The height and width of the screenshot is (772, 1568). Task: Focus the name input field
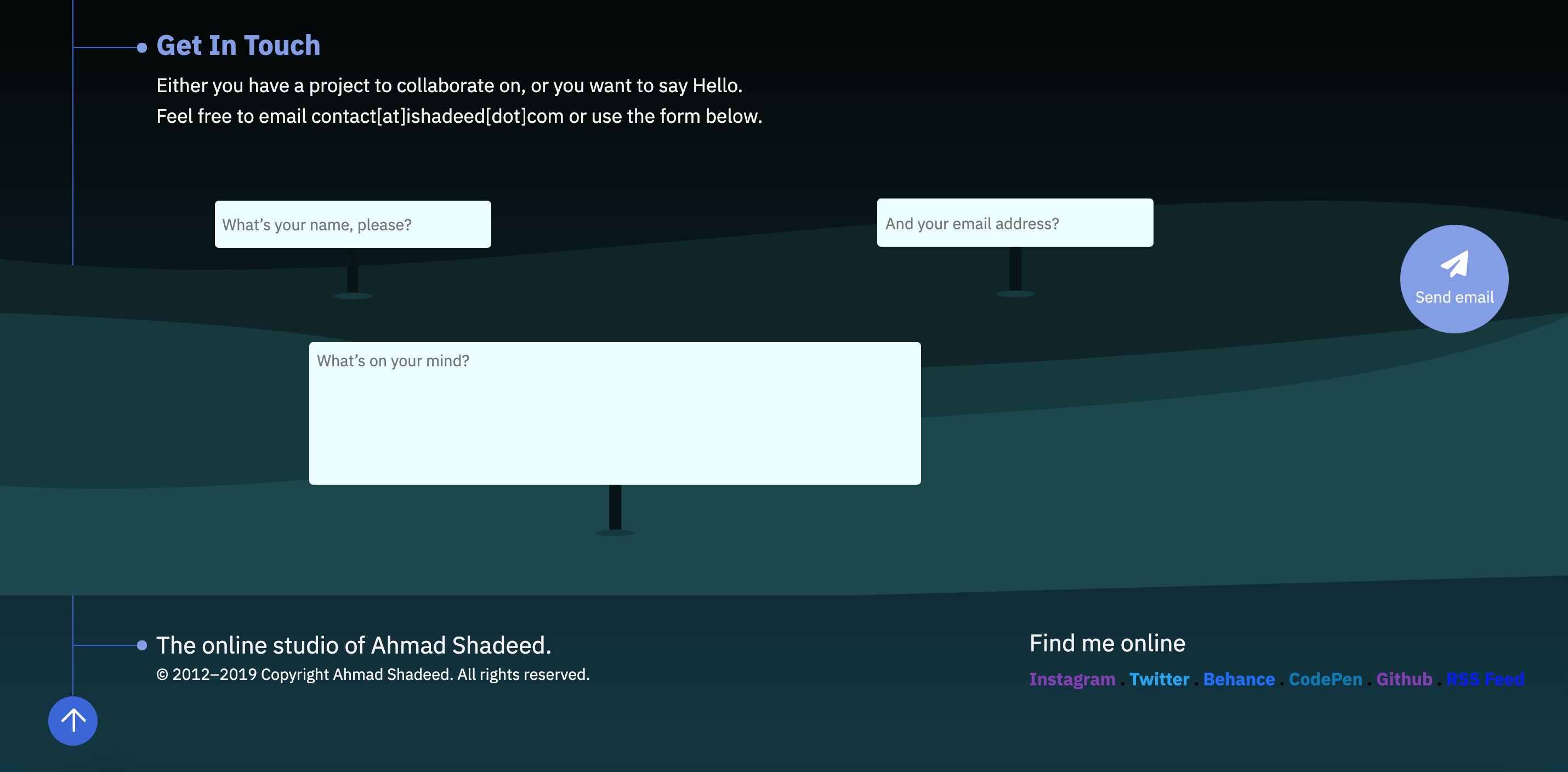353,225
